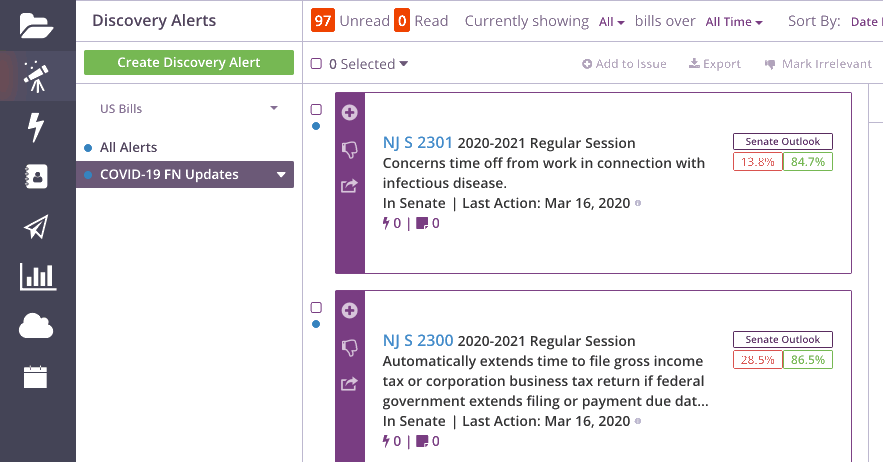This screenshot has width=883, height=462.
Task: Click the Create Discovery Alert button
Action: click(x=189, y=63)
